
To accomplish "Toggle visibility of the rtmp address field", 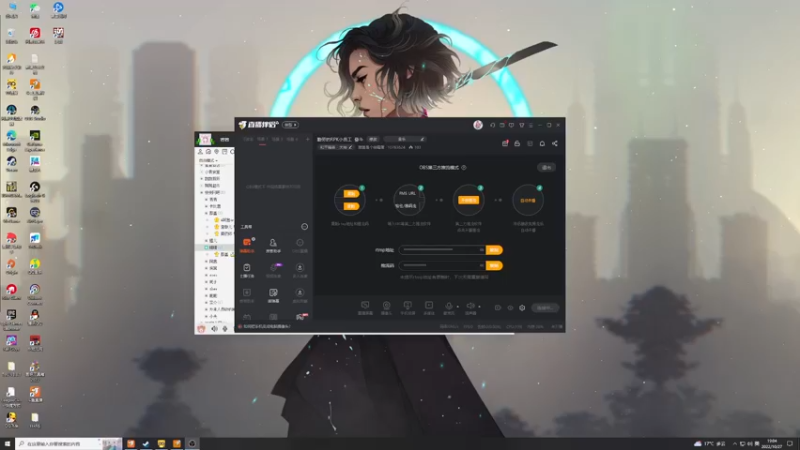I will click(x=481, y=250).
